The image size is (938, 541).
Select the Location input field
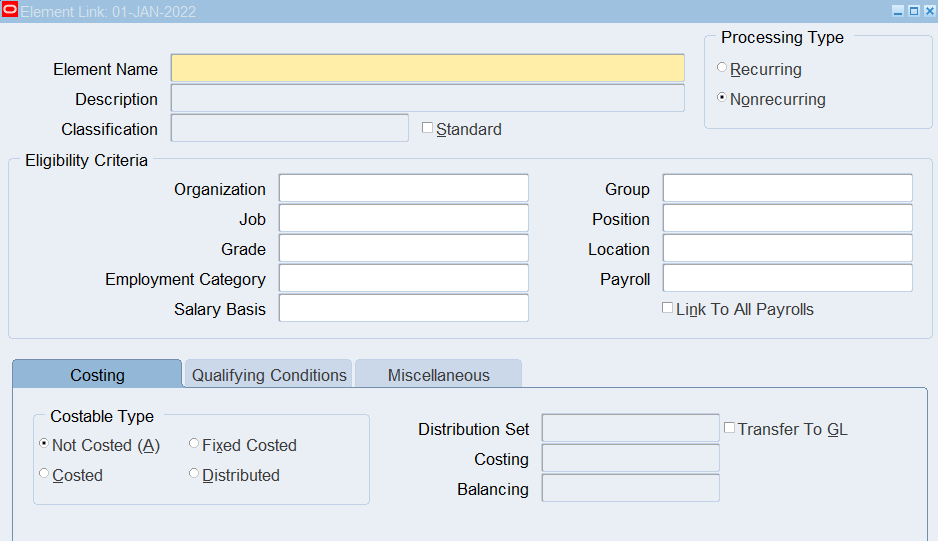[x=787, y=248]
